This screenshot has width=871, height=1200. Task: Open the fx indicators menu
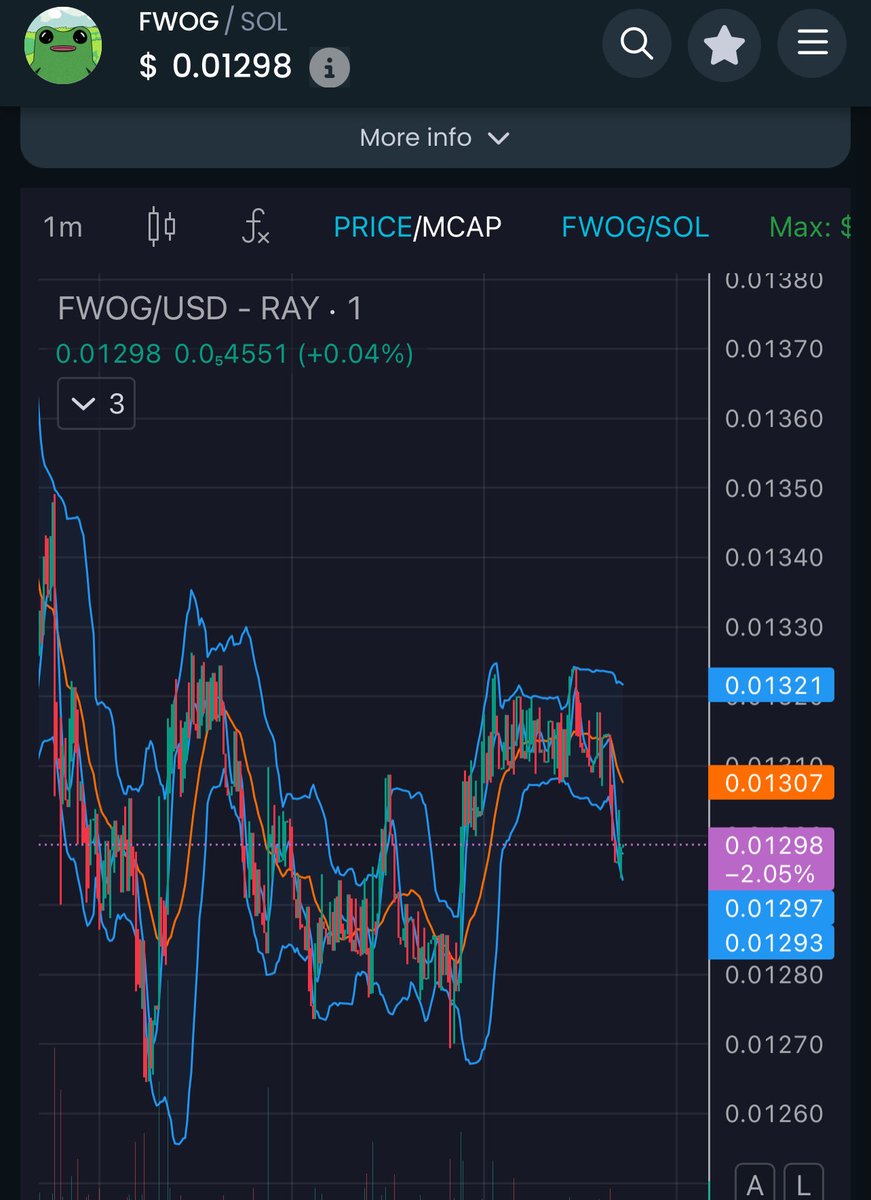(256, 227)
